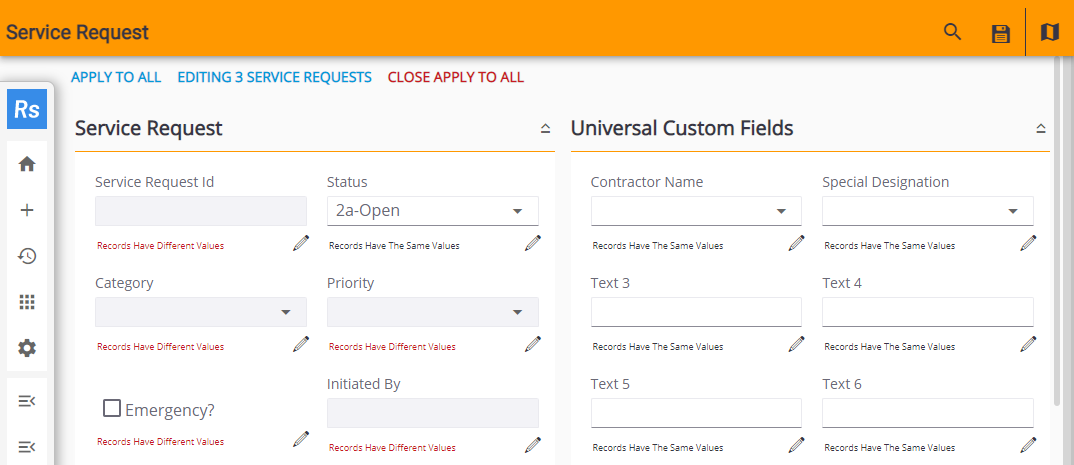Screen dimensions: 1074x465
Task: Open the history clock icon
Action: [x=27, y=256]
